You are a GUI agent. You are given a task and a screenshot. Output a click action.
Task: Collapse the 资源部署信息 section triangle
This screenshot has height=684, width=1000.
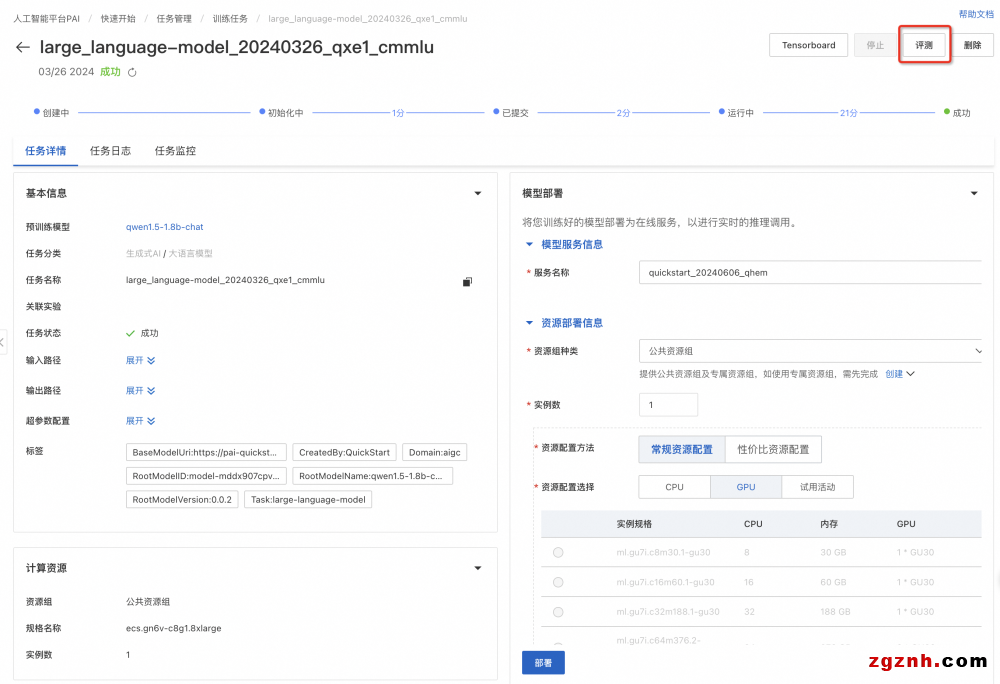pyautogui.click(x=530, y=323)
